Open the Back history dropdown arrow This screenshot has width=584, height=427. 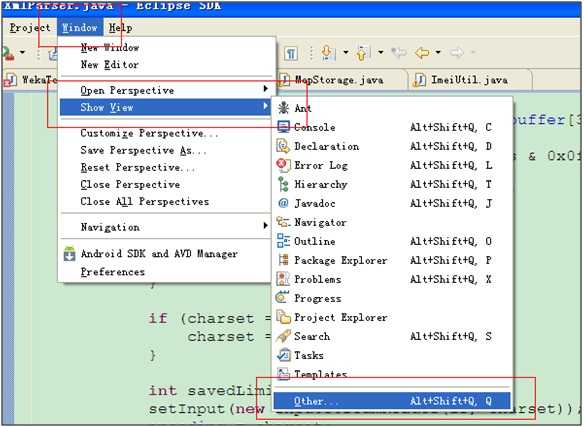pyautogui.click(x=438, y=53)
